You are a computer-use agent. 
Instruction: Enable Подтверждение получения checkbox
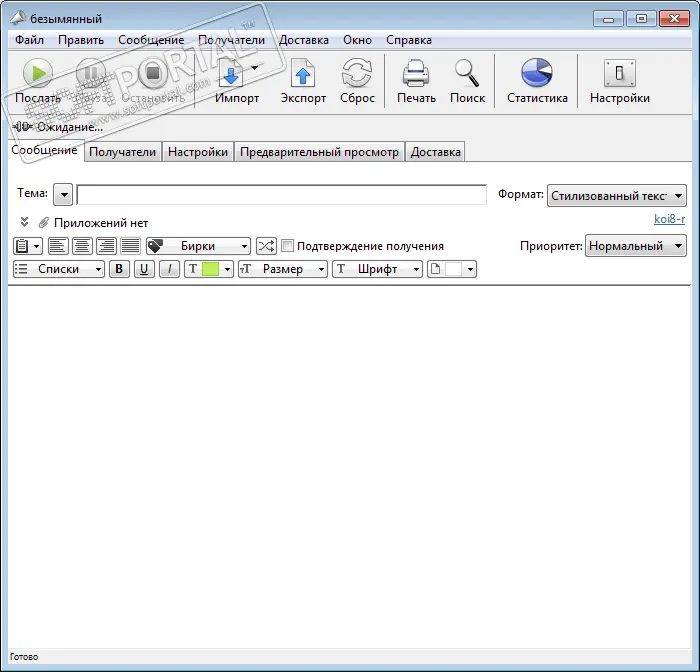coord(288,246)
